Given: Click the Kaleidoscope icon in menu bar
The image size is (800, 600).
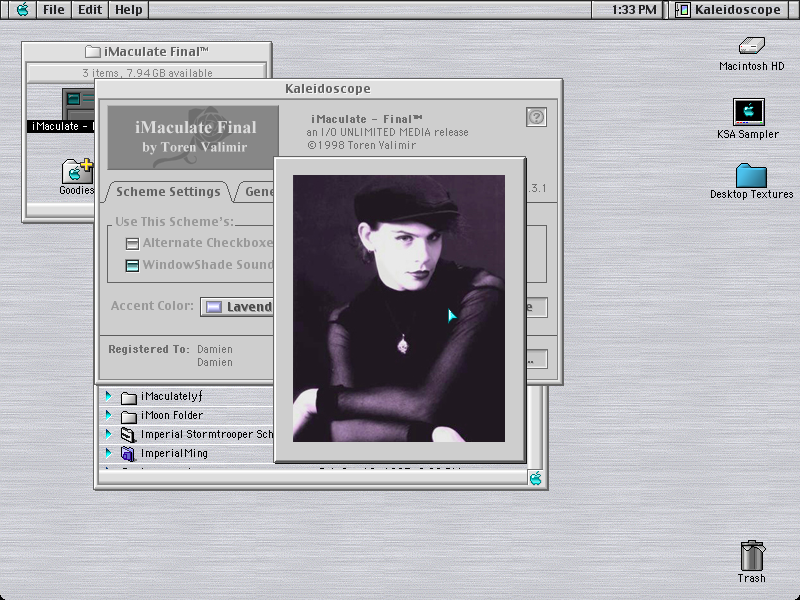Looking at the screenshot, I should pyautogui.click(x=683, y=10).
